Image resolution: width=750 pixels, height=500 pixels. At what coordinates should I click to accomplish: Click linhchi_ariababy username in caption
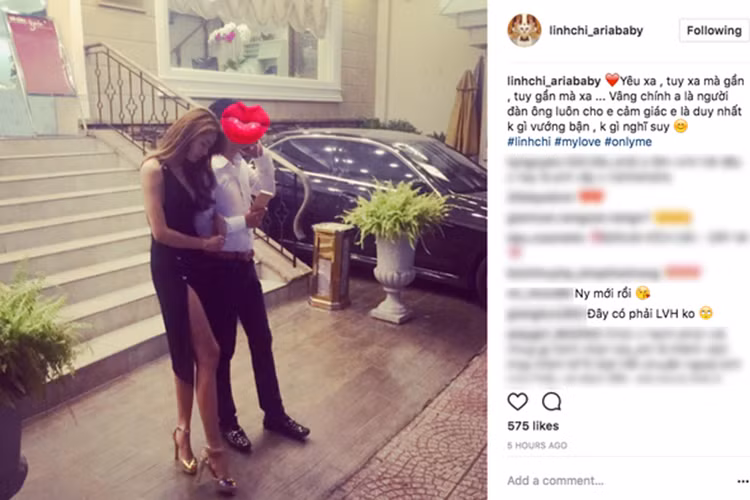tap(554, 81)
